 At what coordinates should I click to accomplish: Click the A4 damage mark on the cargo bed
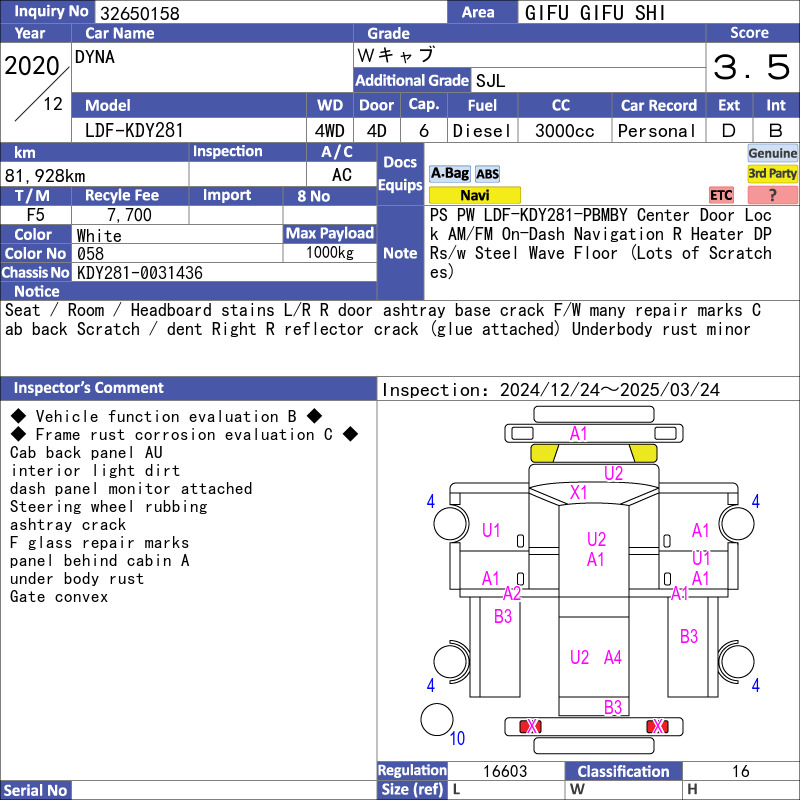tap(613, 657)
